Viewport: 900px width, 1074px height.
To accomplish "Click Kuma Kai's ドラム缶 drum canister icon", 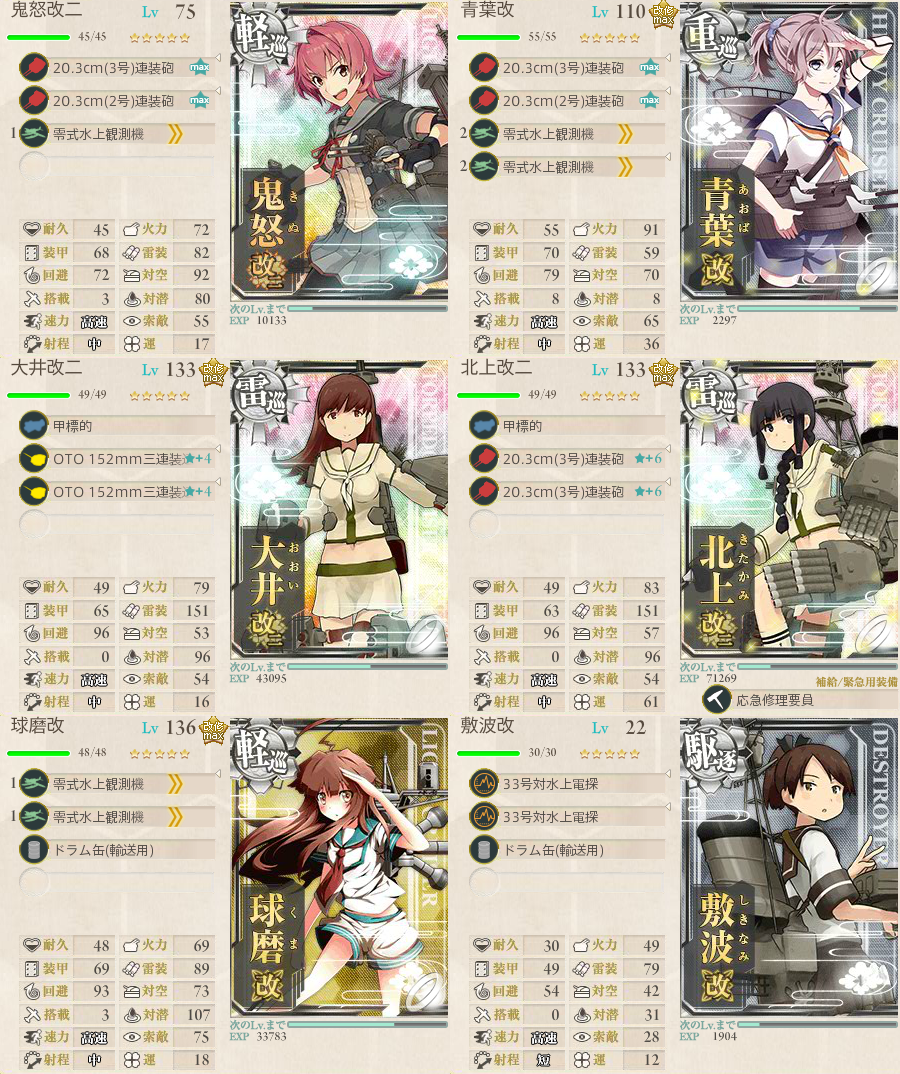I will 34,849.
